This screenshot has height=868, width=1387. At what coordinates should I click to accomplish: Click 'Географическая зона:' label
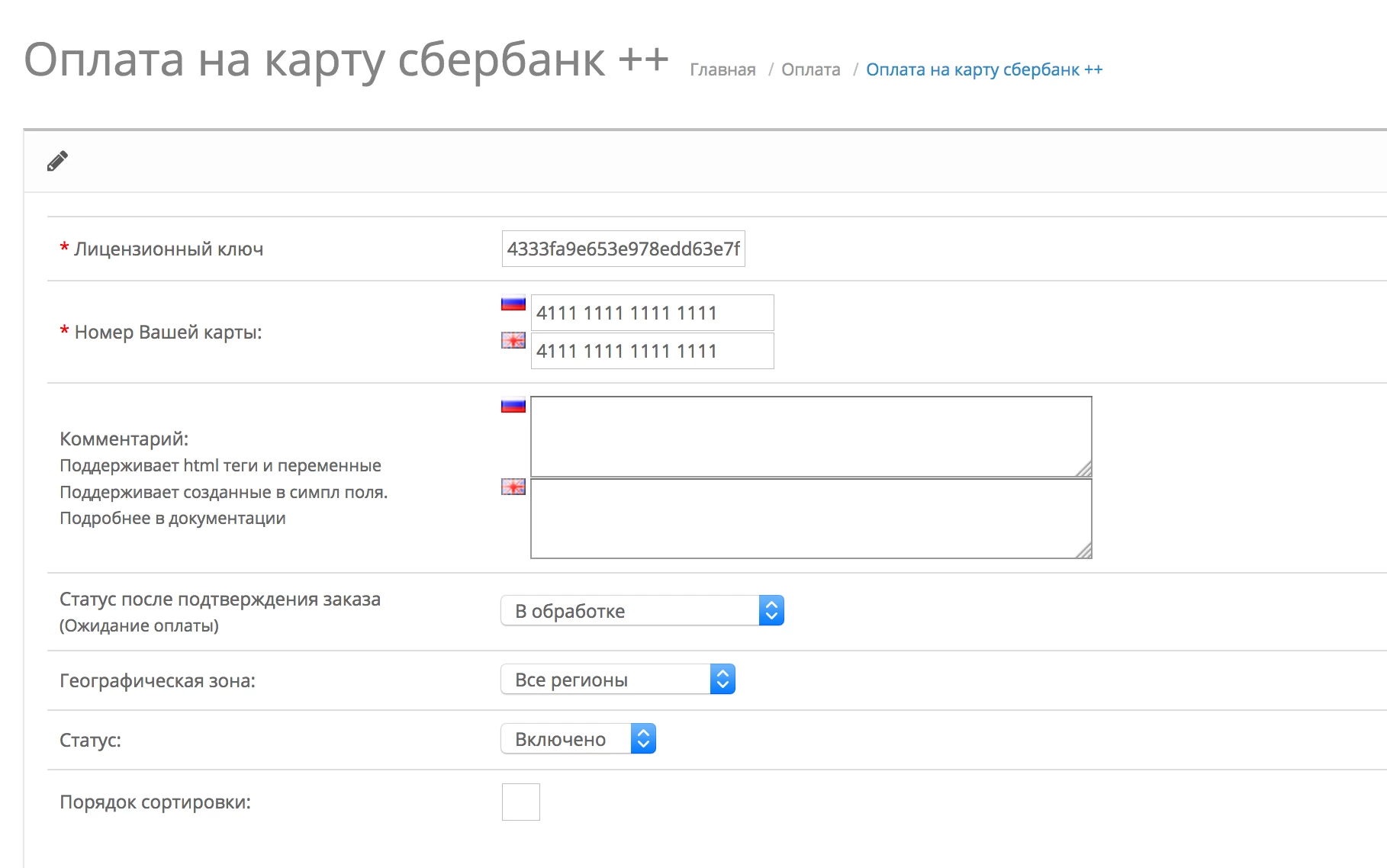[x=157, y=680]
